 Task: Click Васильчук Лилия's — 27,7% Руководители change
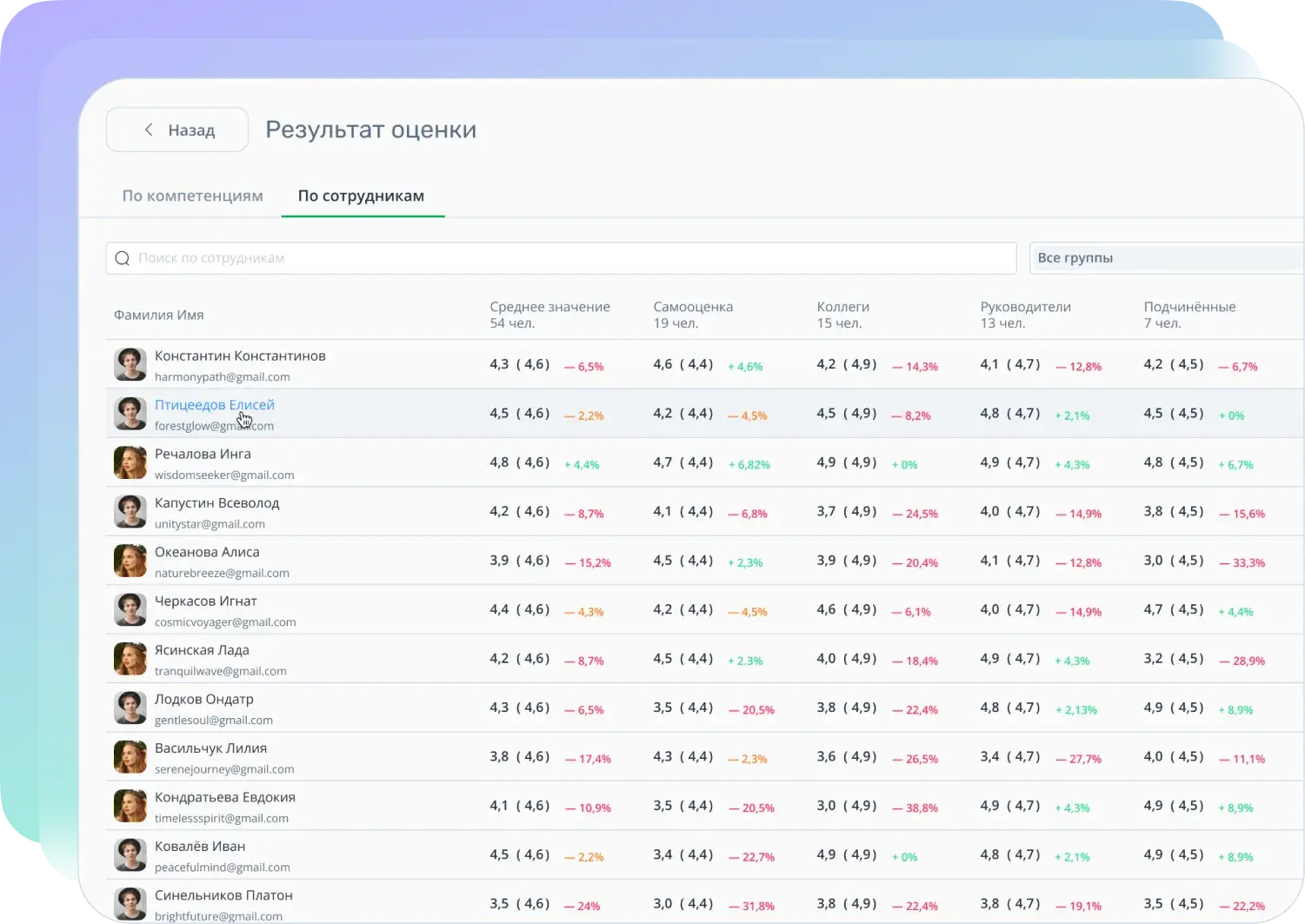pyautogui.click(x=1078, y=760)
